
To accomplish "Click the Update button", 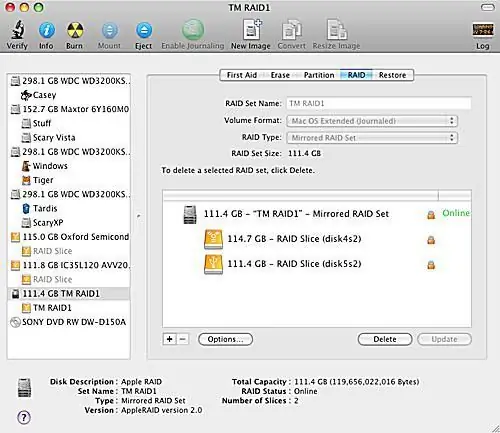I will [x=444, y=339].
